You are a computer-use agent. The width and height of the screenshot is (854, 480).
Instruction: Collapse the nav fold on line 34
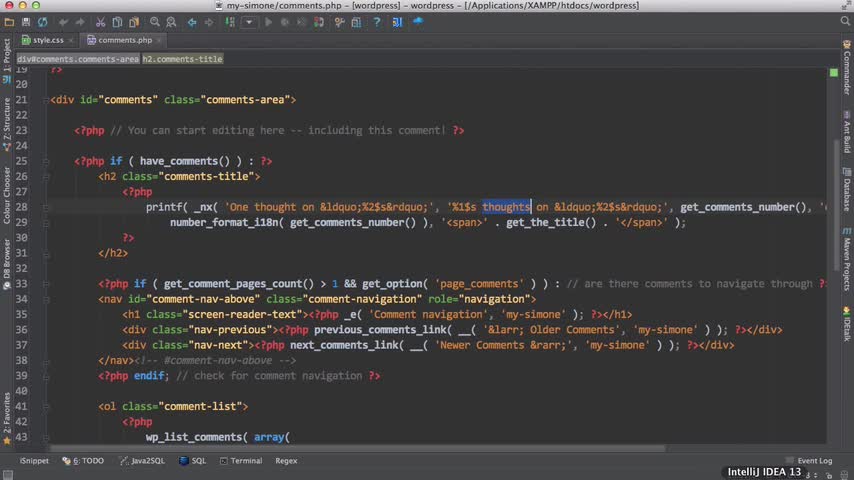coord(46,299)
